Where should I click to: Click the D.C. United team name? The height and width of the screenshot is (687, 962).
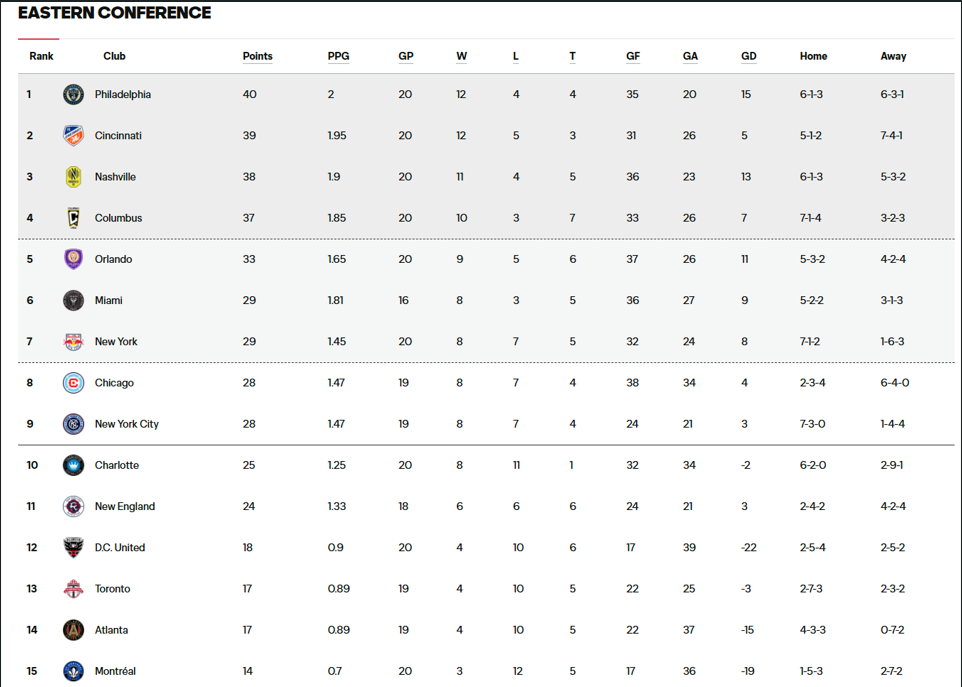coord(120,547)
